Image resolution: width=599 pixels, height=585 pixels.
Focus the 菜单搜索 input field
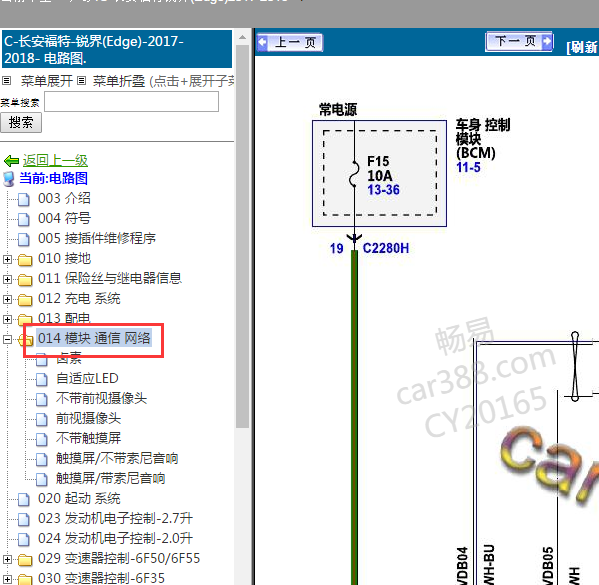coord(131,101)
